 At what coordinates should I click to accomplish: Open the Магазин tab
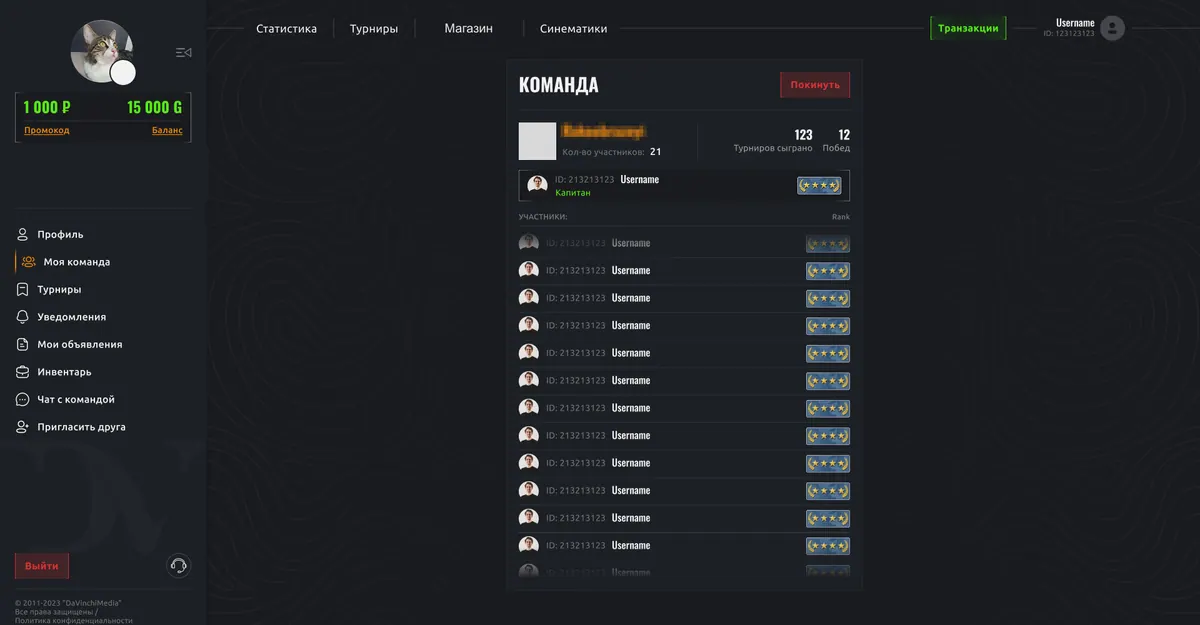pyautogui.click(x=469, y=29)
